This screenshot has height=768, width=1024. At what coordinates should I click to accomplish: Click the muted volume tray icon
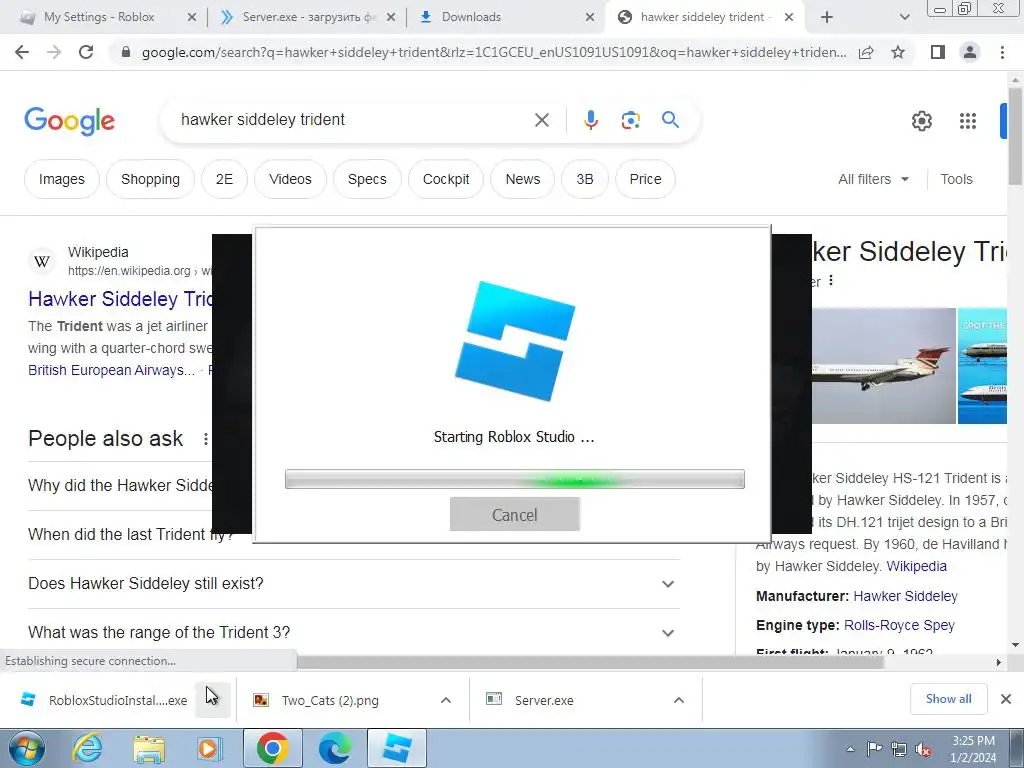[923, 749]
